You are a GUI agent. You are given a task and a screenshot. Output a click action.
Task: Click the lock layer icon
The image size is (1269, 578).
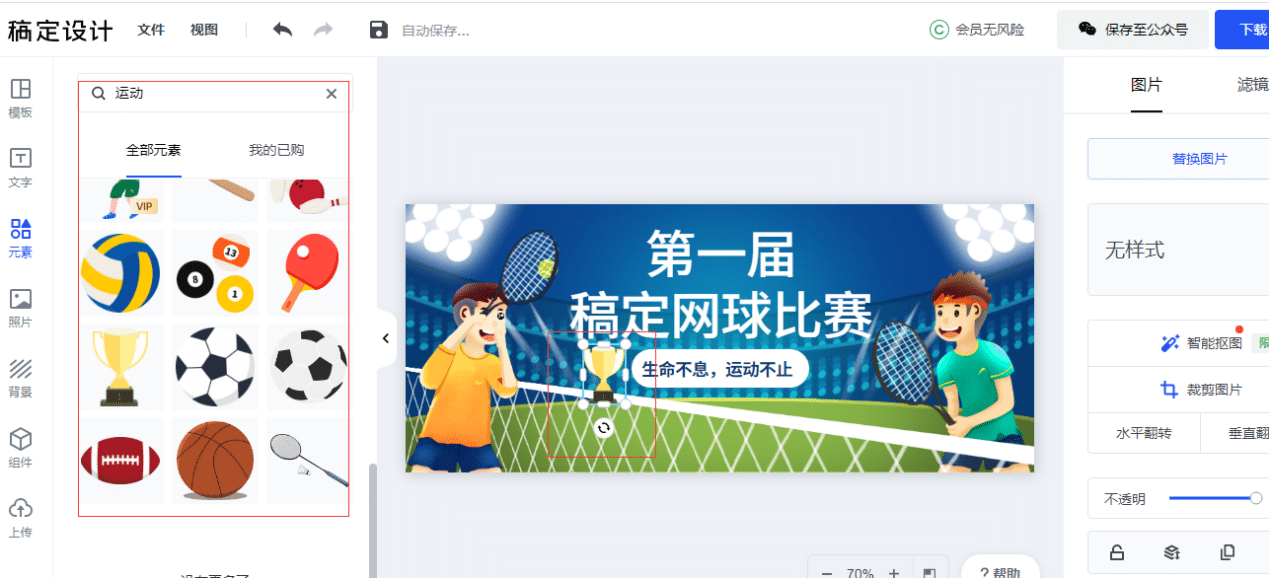[1117, 552]
